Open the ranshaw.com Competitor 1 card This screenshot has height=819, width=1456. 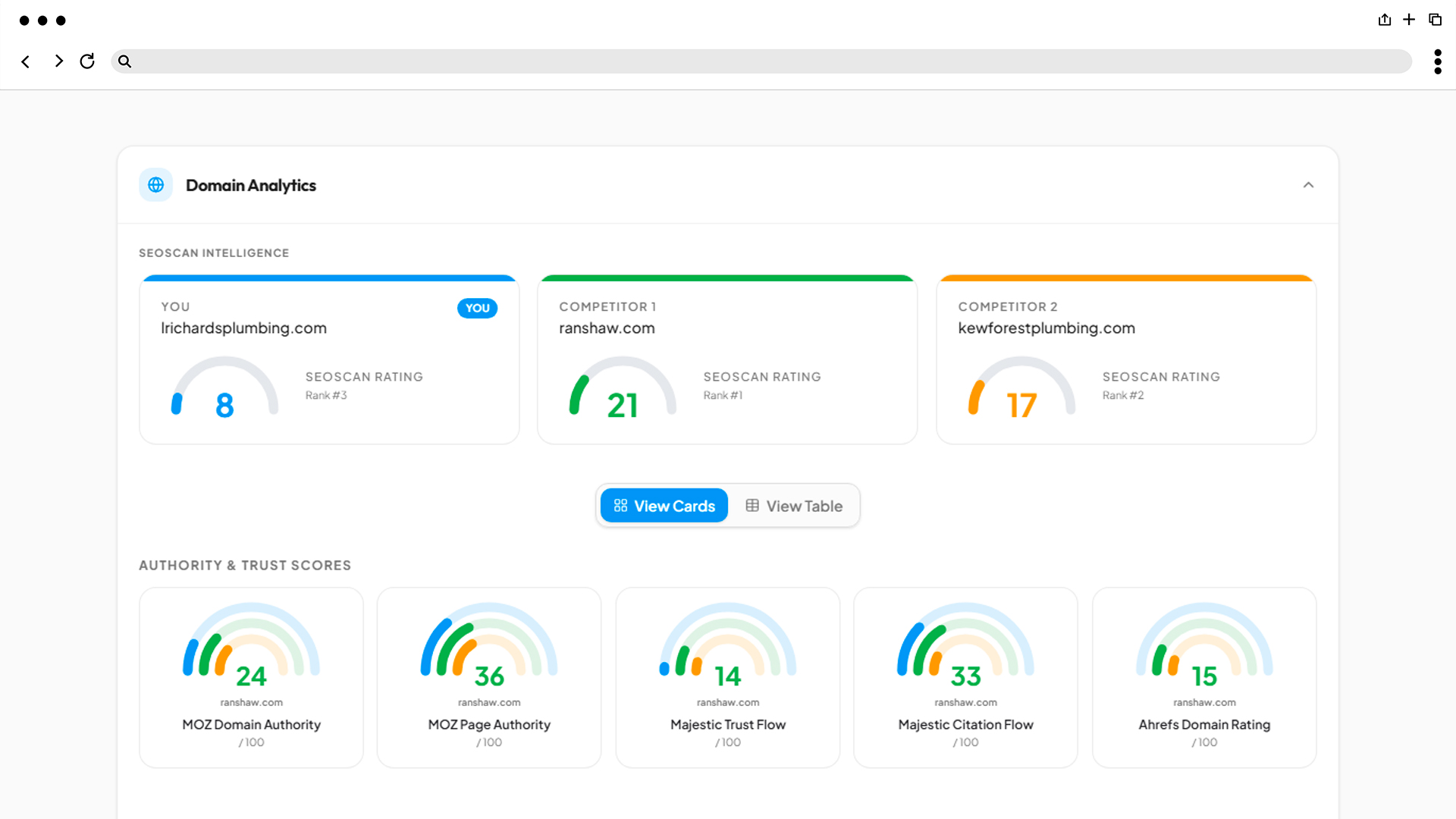[x=727, y=360]
